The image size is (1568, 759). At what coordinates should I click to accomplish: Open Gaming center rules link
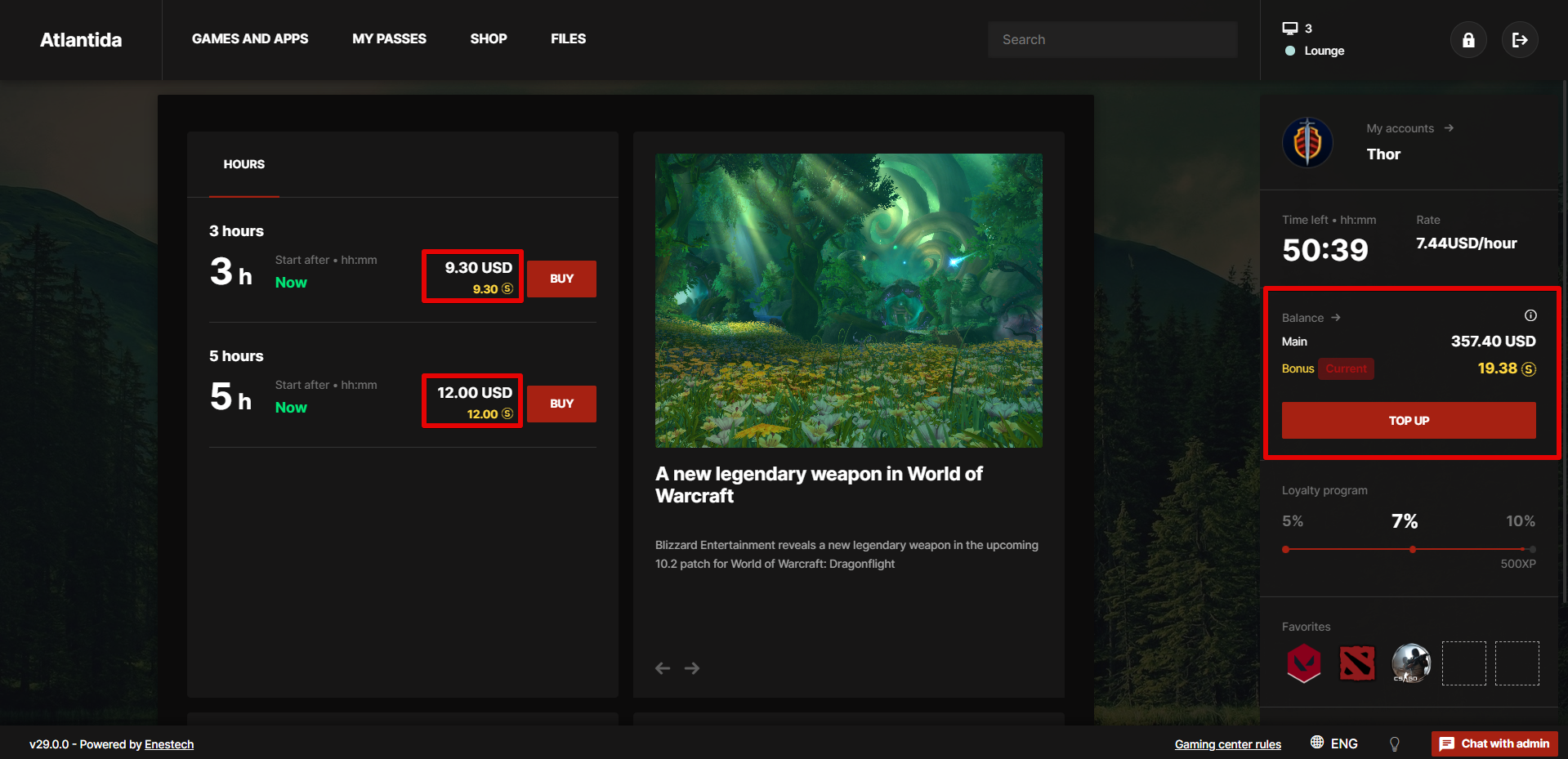click(1227, 744)
